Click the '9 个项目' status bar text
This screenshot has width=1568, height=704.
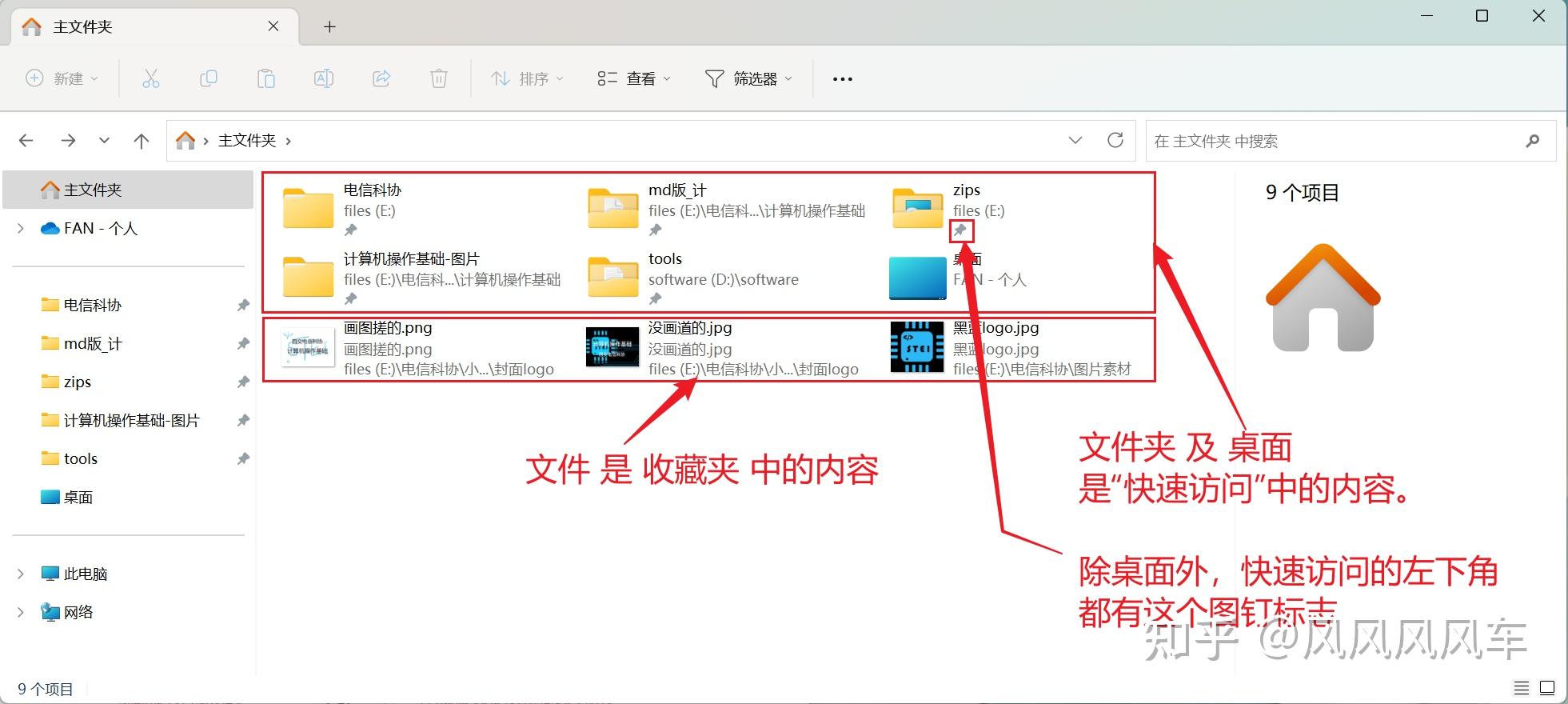coord(46,689)
